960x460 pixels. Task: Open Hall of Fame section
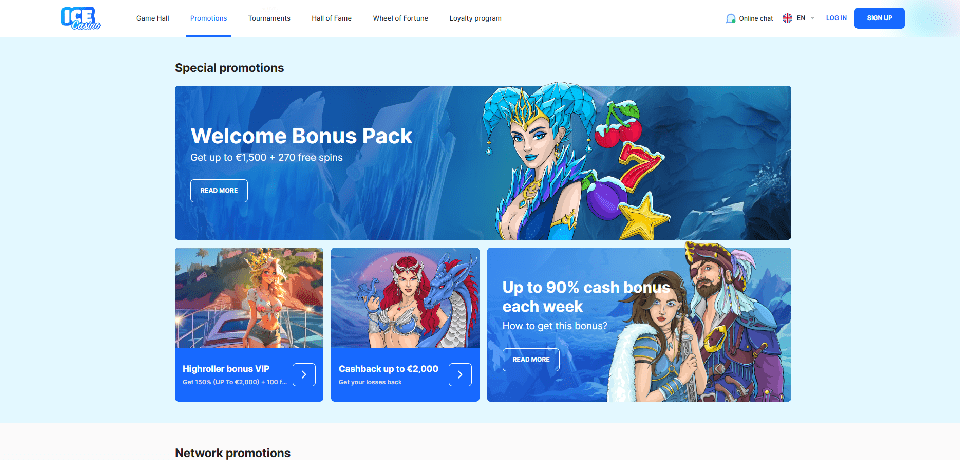(331, 18)
